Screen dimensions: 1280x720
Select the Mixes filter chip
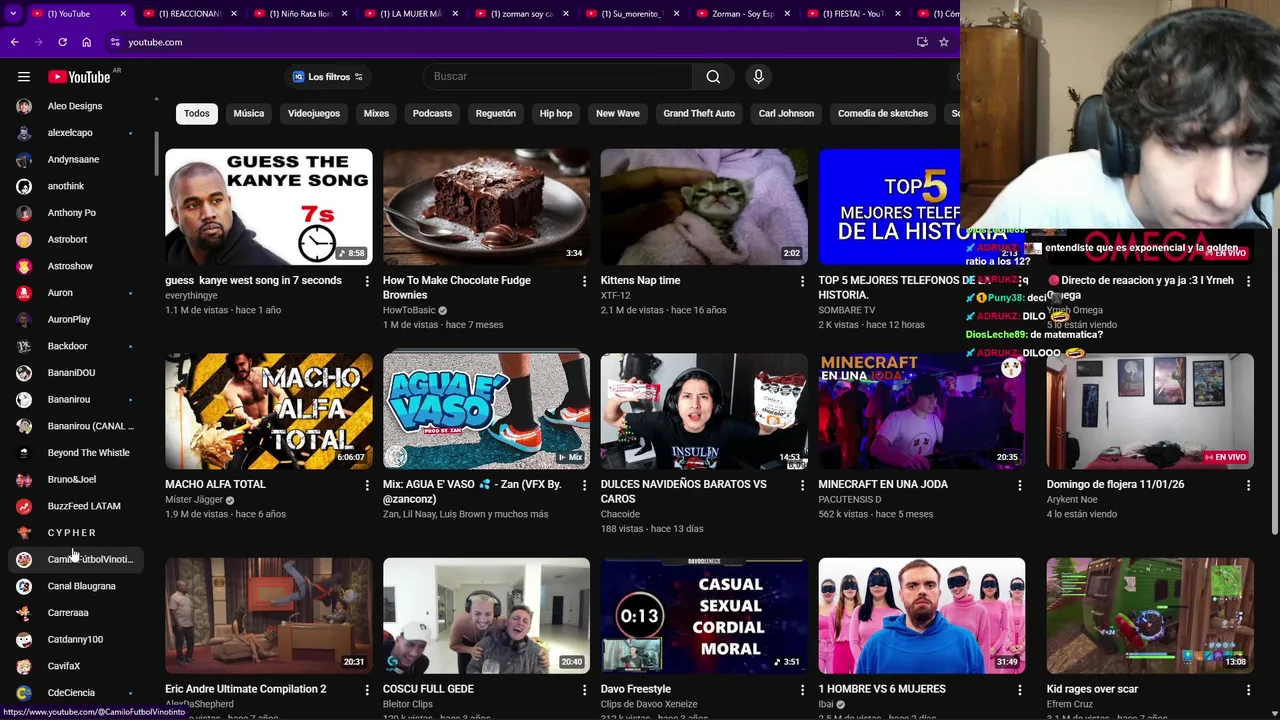pos(376,113)
